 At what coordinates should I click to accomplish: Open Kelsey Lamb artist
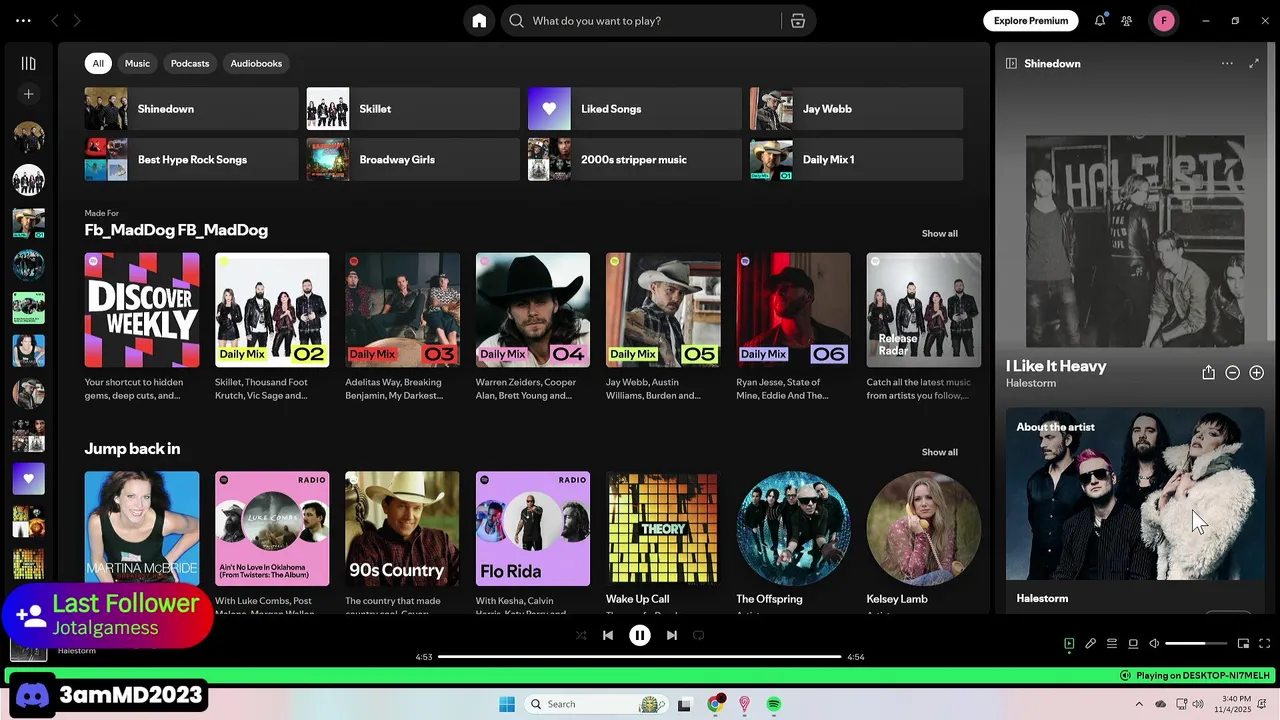click(924, 529)
